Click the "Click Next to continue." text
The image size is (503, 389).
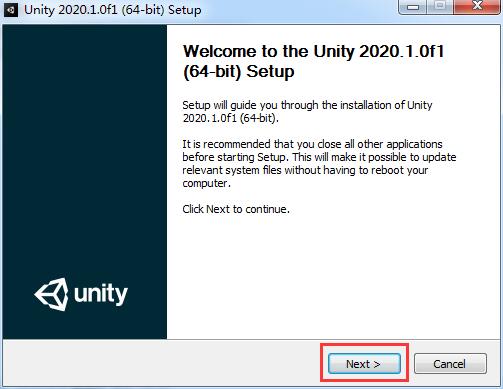coord(236,209)
